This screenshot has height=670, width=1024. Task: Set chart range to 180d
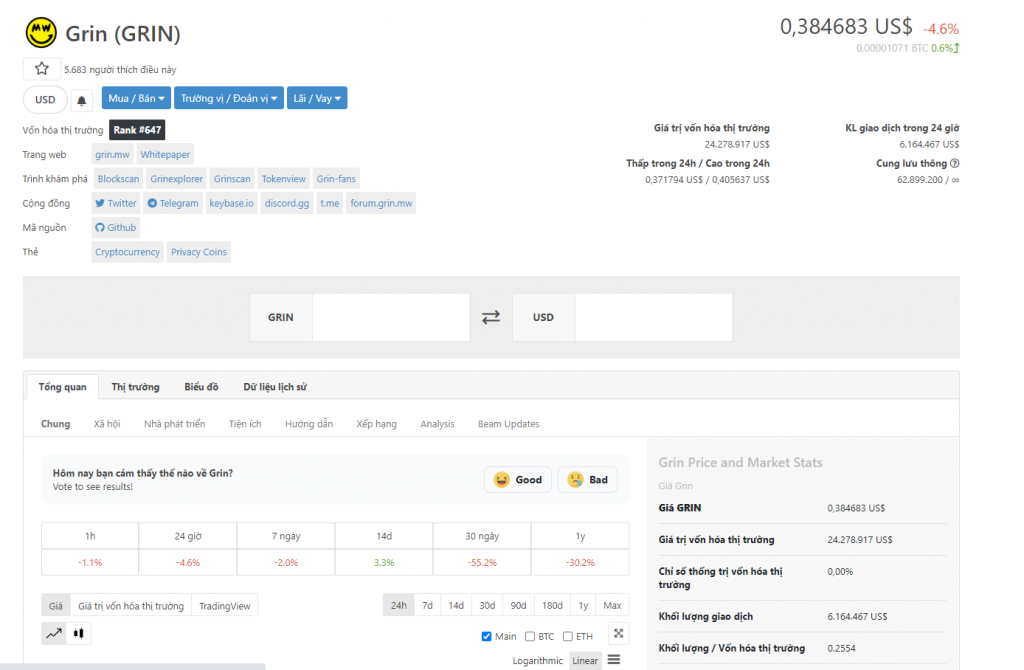(552, 605)
